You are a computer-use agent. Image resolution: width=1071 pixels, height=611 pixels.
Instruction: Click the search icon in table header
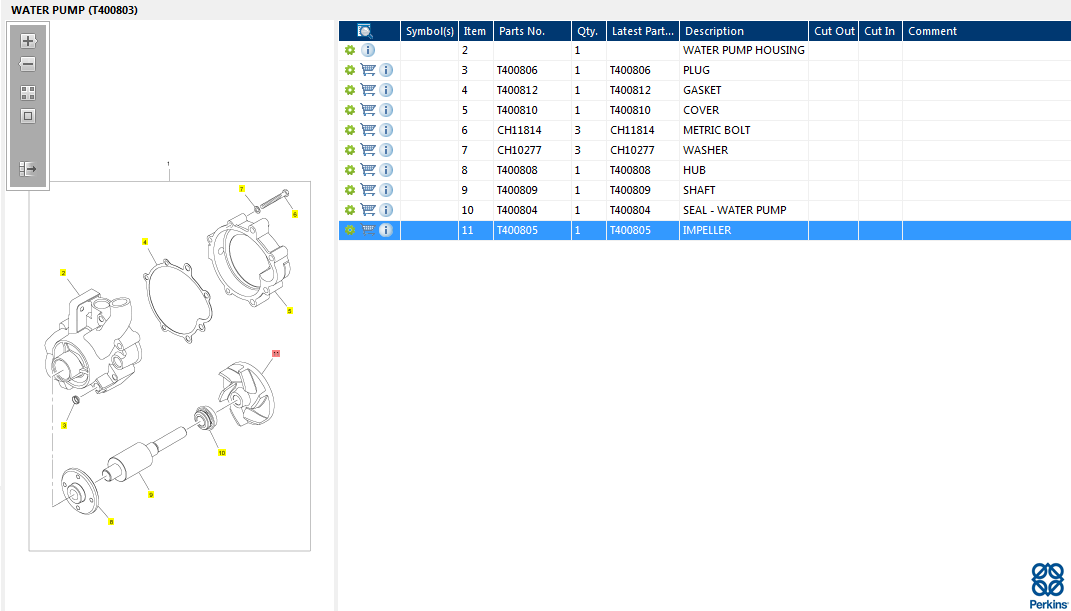(x=365, y=31)
